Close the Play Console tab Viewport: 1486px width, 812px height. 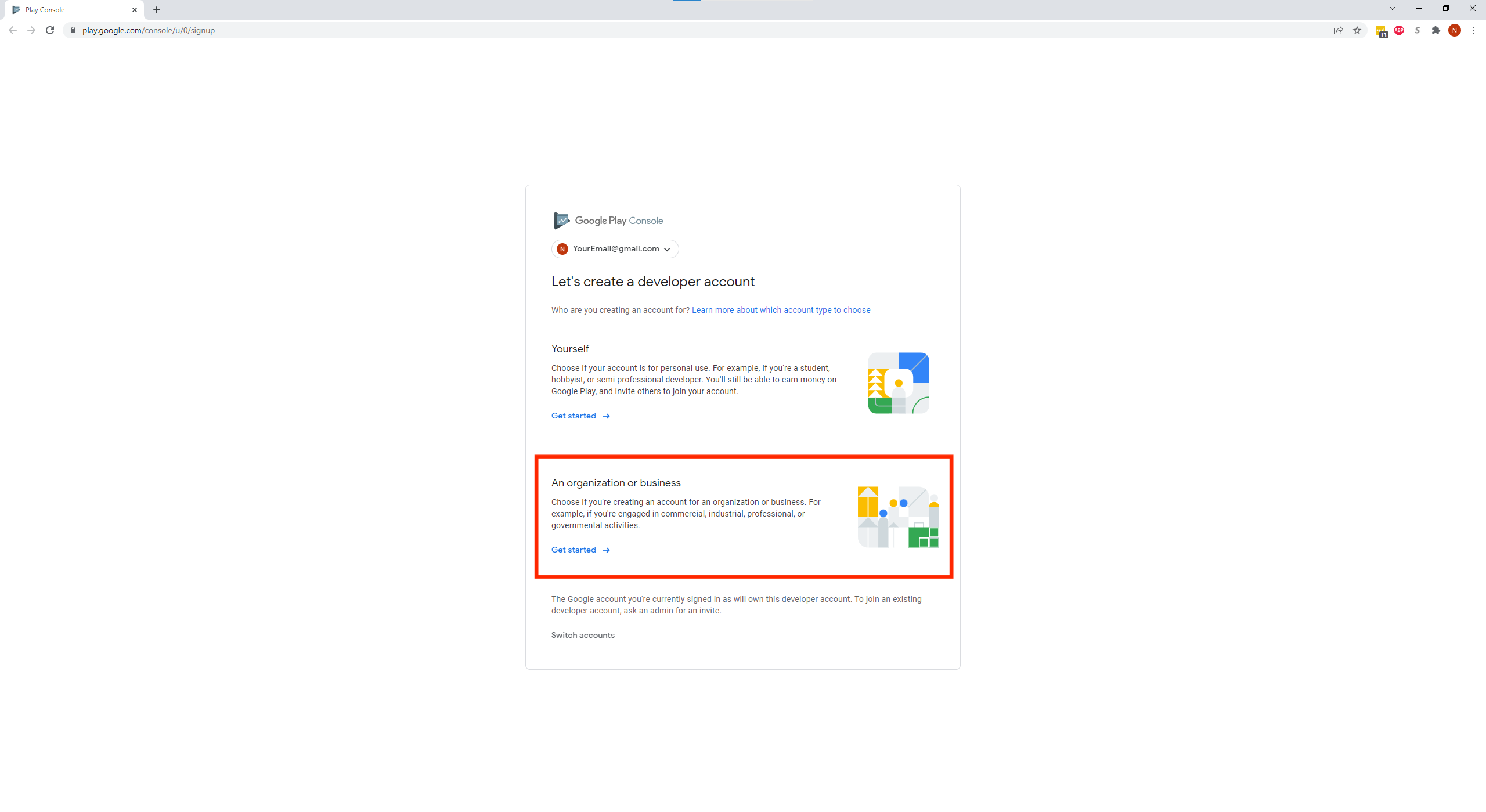tap(135, 10)
